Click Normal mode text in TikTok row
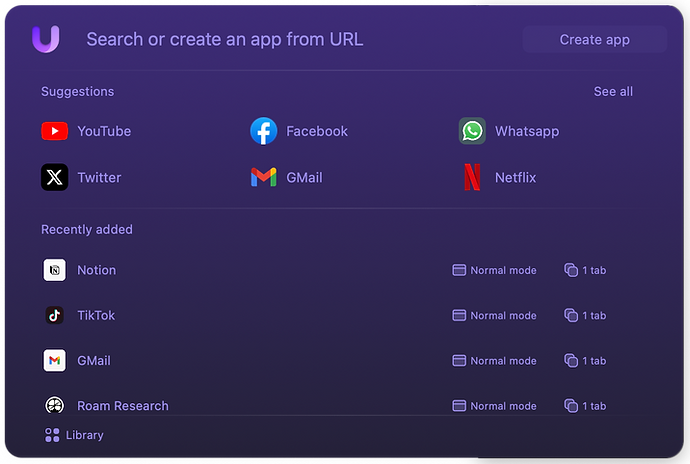 coord(503,316)
